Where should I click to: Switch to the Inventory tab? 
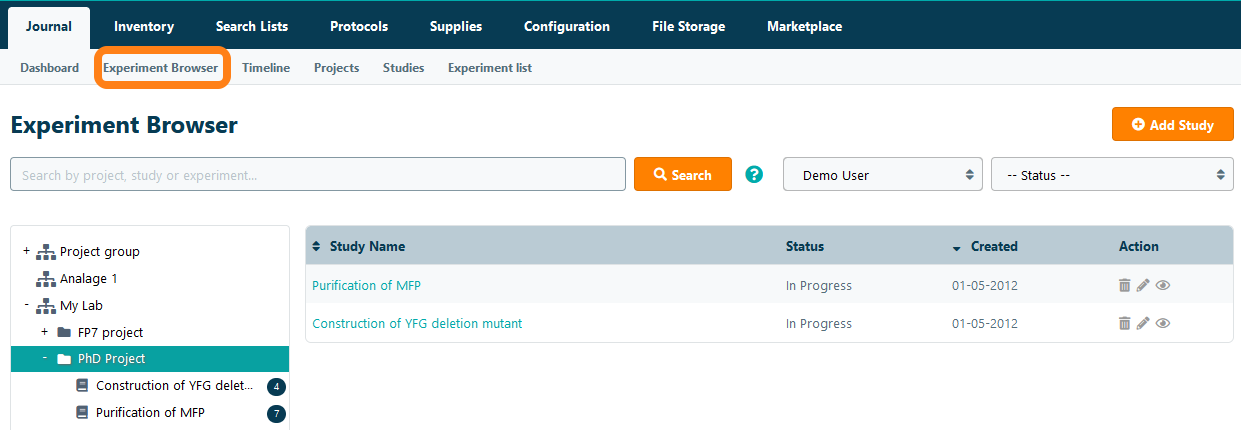pyautogui.click(x=143, y=26)
